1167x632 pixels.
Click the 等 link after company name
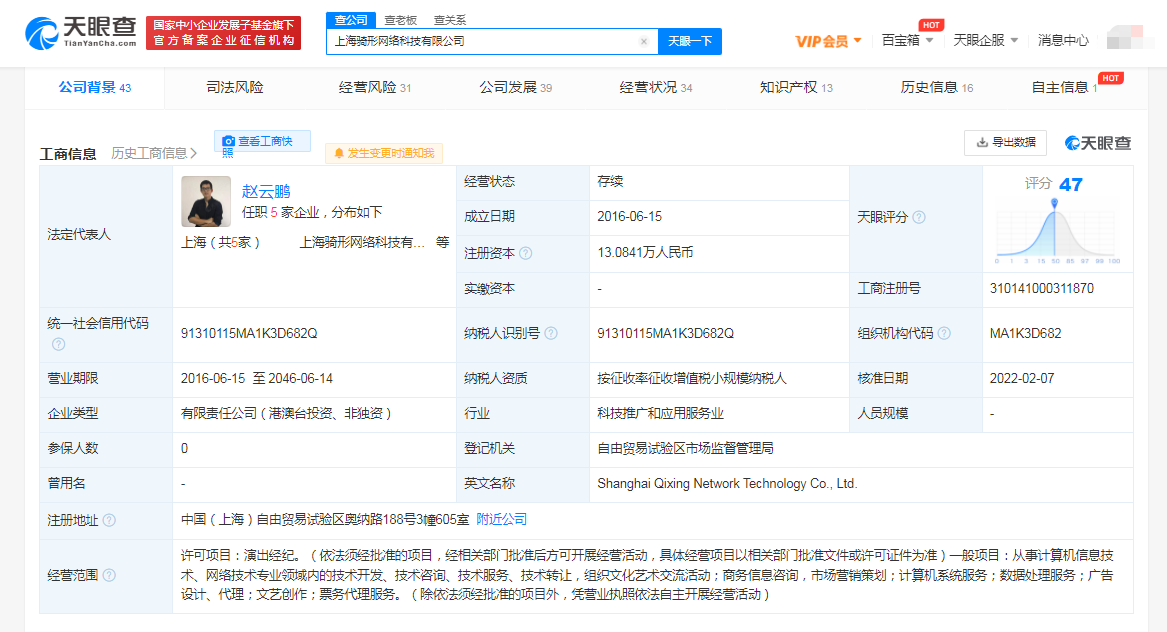pyautogui.click(x=443, y=243)
